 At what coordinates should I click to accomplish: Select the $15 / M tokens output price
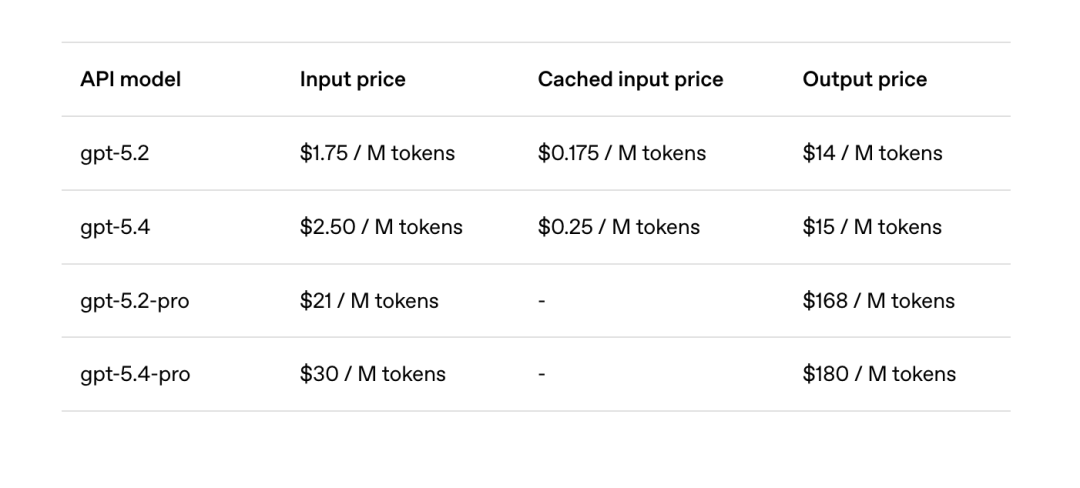(872, 228)
